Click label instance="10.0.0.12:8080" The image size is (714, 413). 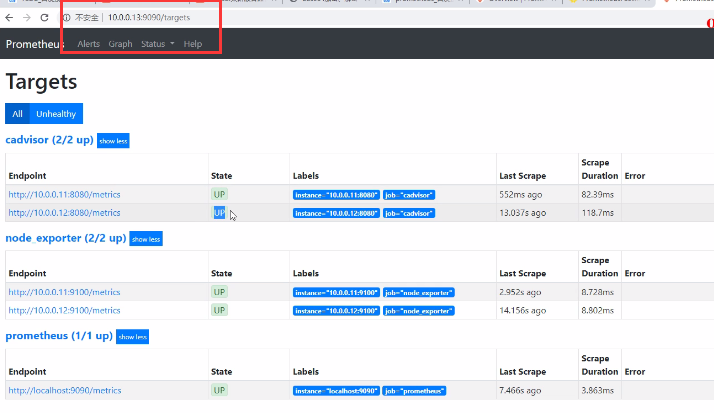tap(336, 213)
